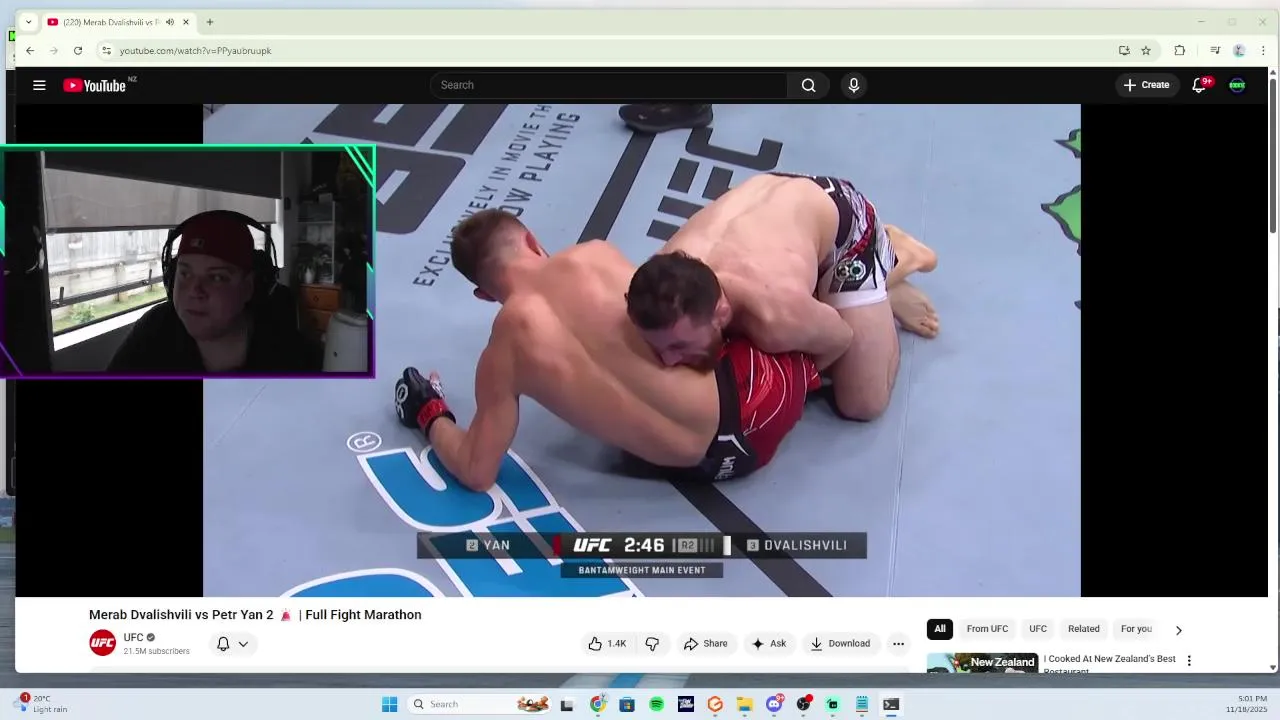Click the Create video button
The width and height of the screenshot is (1280, 720).
coord(1146,85)
